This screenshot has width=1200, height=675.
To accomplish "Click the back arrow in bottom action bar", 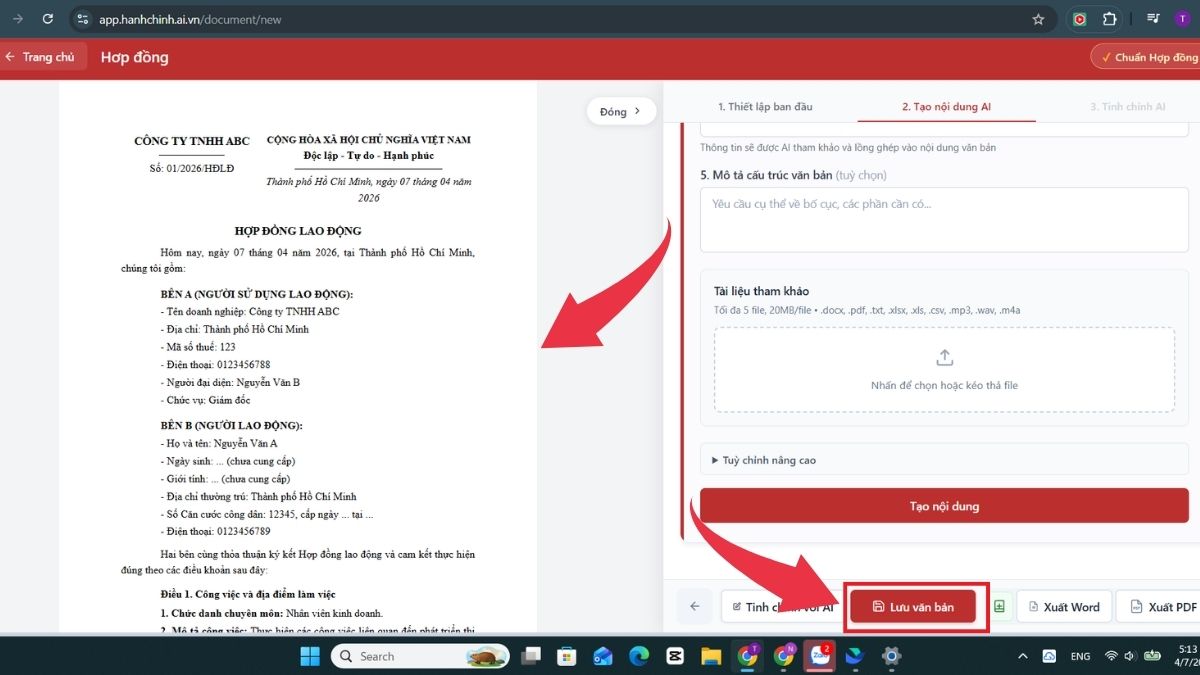I will click(694, 607).
